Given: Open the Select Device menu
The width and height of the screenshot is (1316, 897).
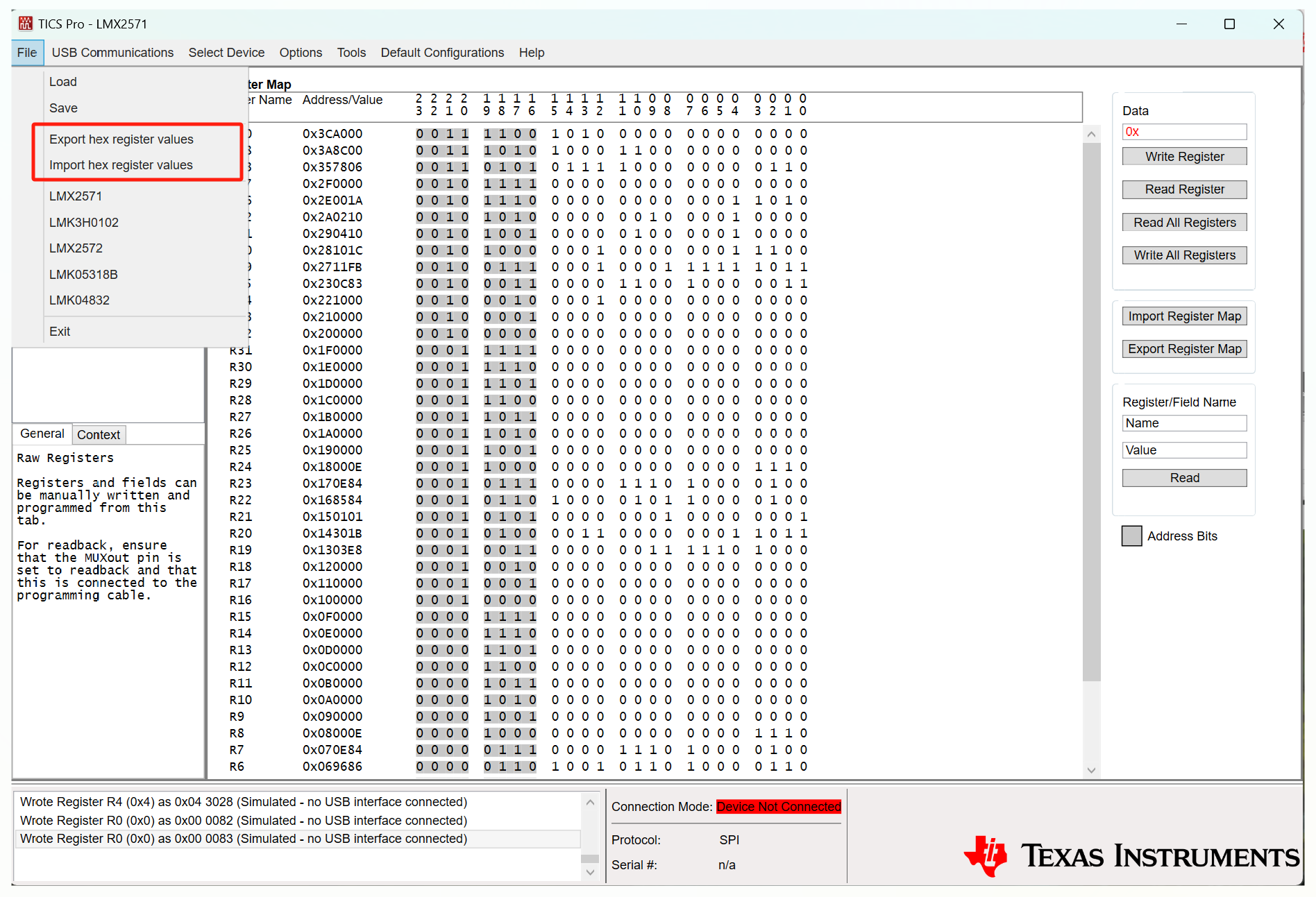Looking at the screenshot, I should tap(226, 53).
